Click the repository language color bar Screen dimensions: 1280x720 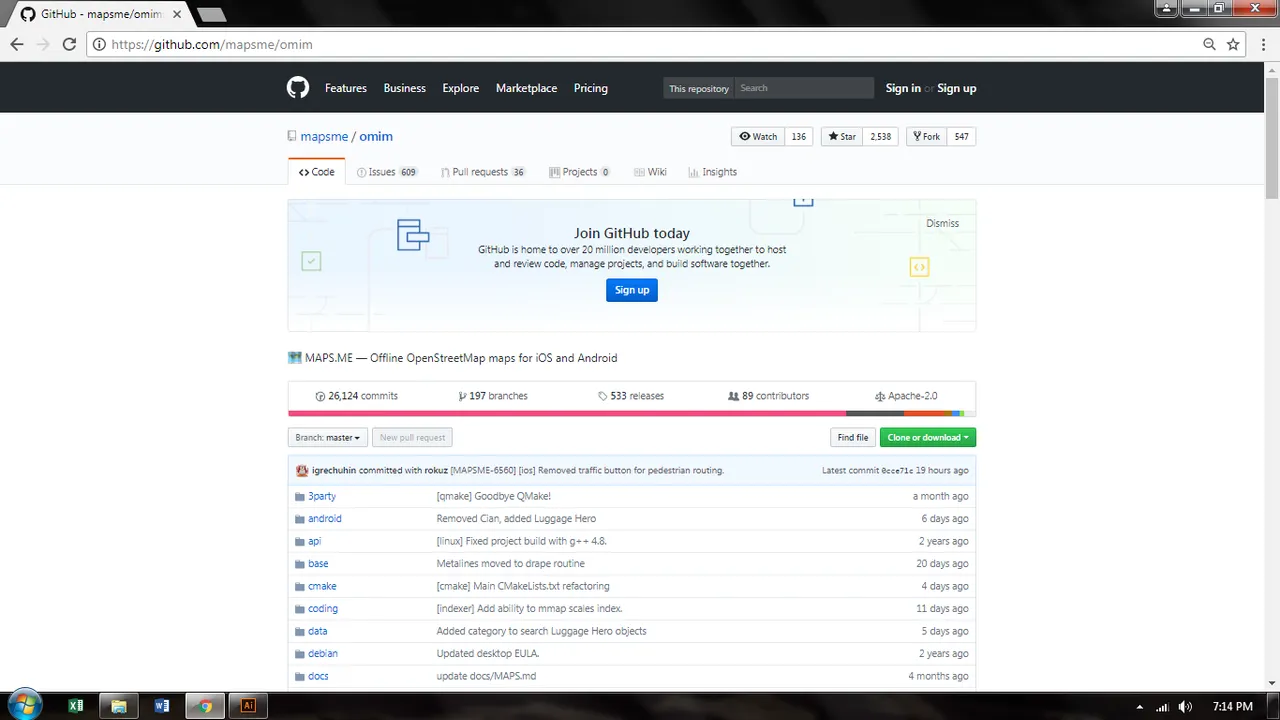632,413
